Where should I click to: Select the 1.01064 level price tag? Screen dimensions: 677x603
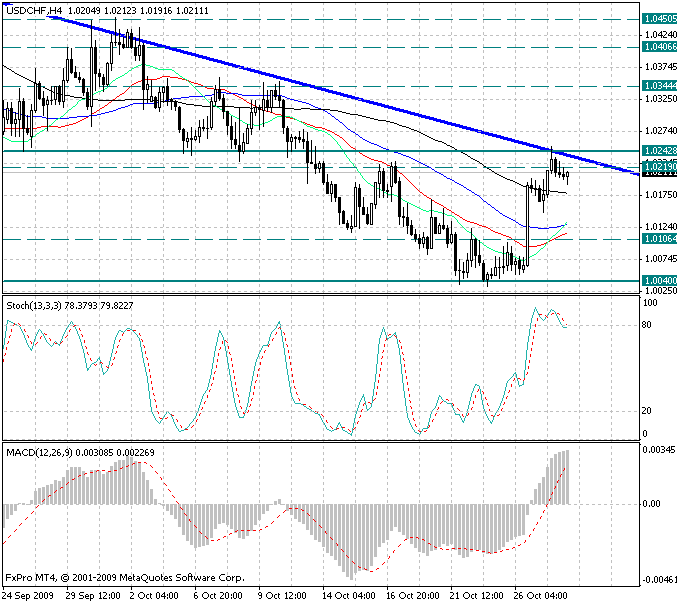pyautogui.click(x=659, y=239)
